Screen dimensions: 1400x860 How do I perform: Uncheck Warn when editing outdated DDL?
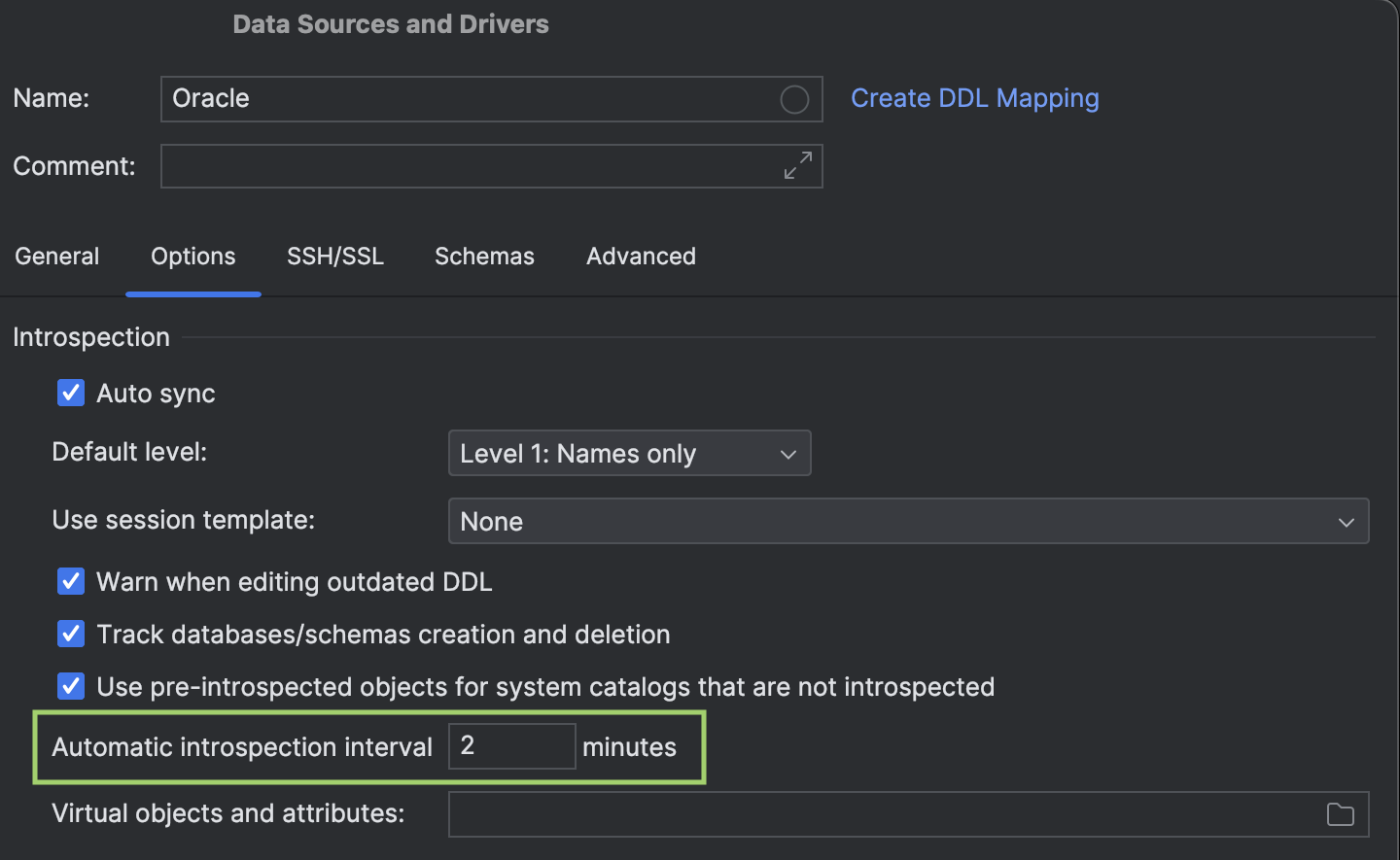click(x=70, y=581)
